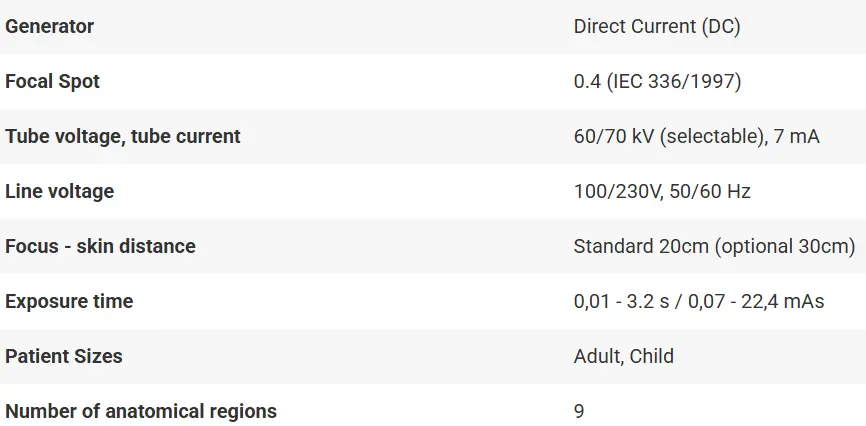Click the IEC 336/1997 standard text
This screenshot has height=426, width=866.
674,82
